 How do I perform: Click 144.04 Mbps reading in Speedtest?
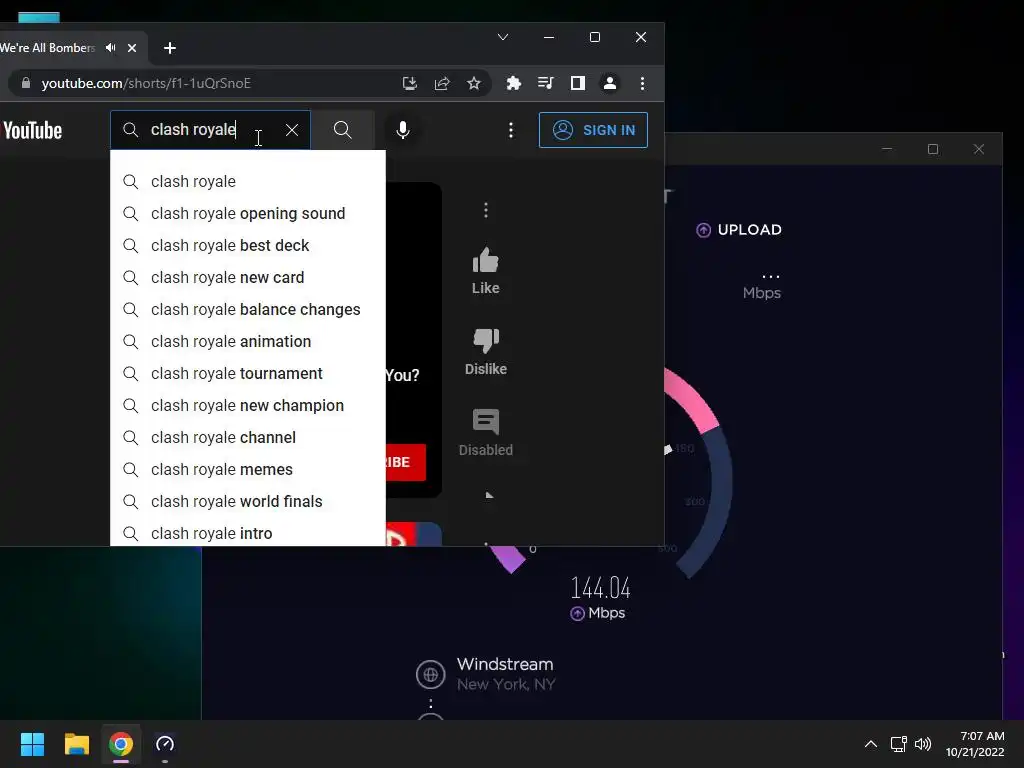click(x=600, y=588)
